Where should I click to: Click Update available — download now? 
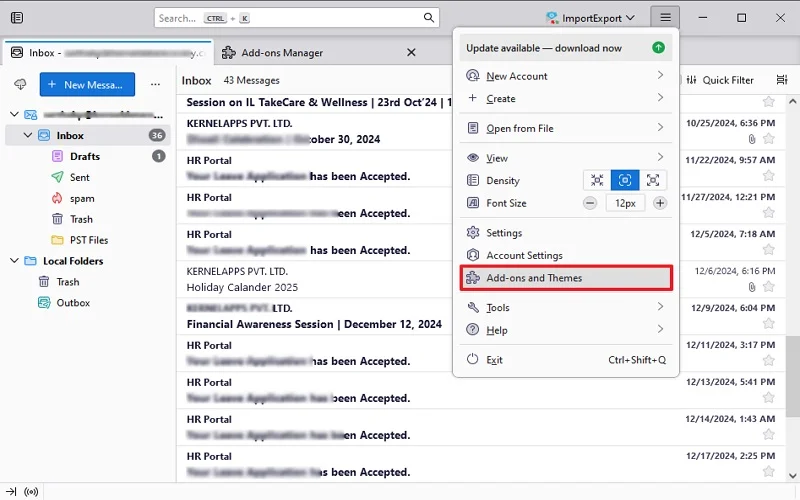click(566, 48)
